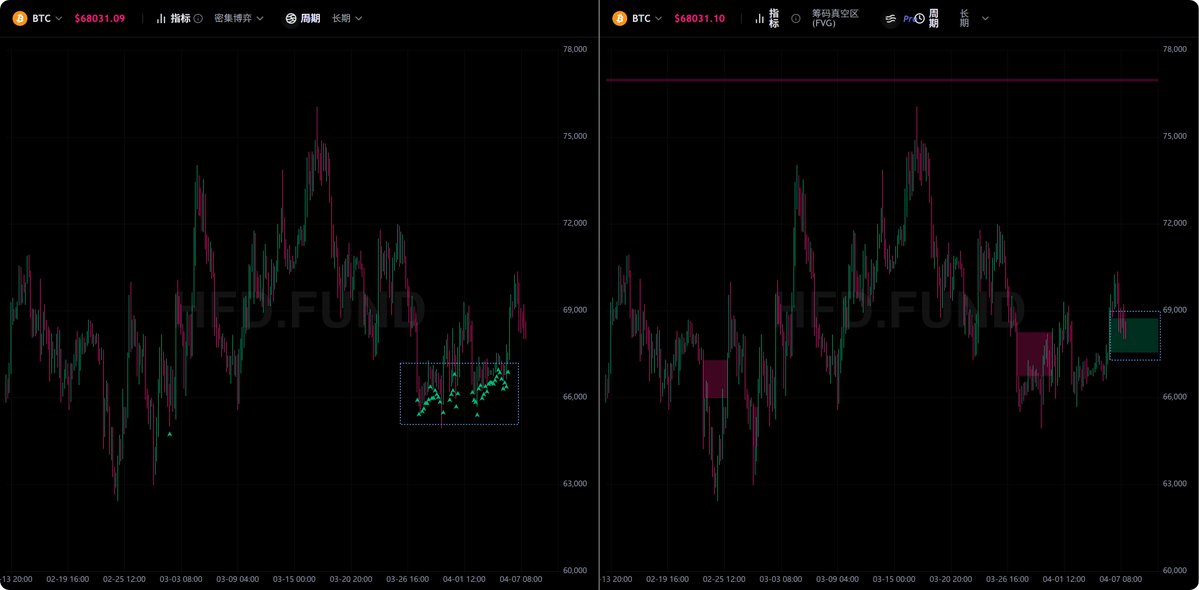Click the 72,000 axis label in left chart

[574, 223]
